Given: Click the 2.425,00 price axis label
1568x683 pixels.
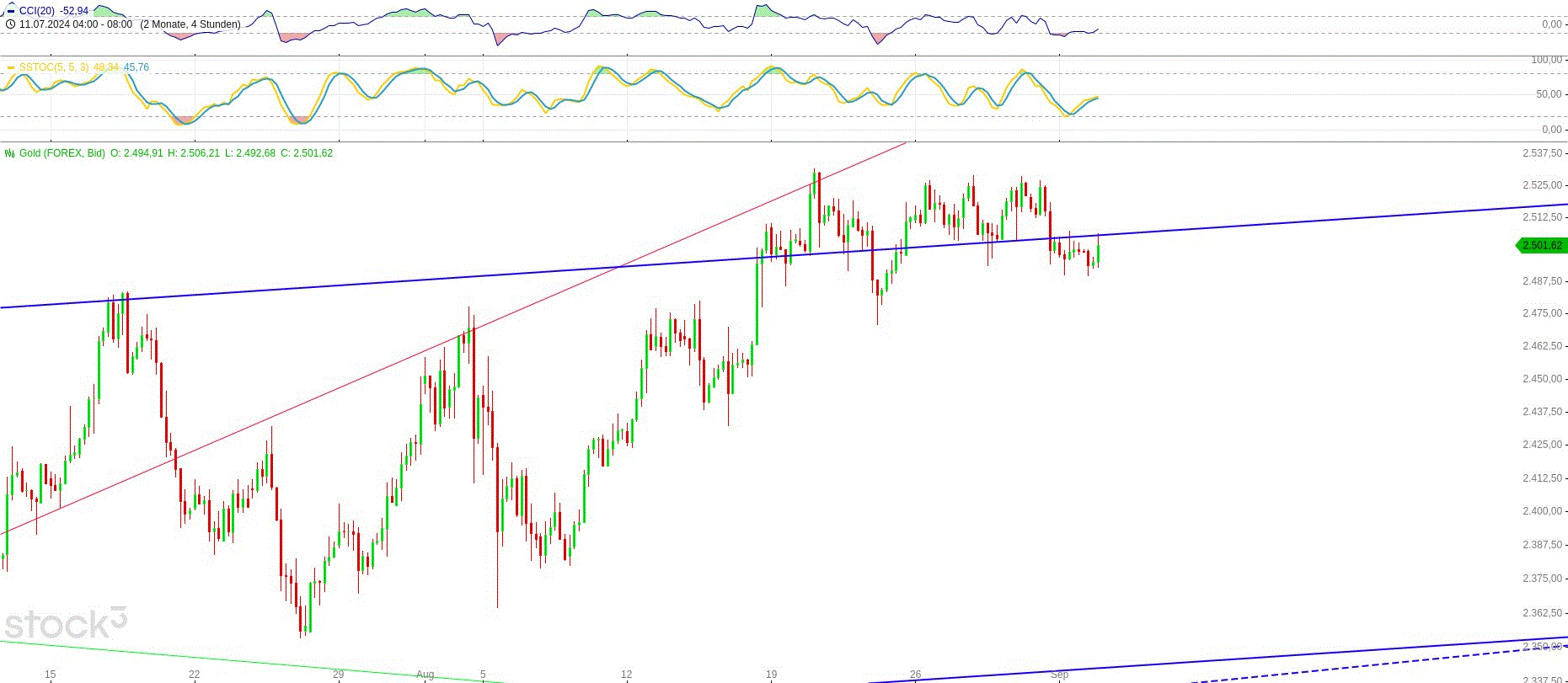Looking at the screenshot, I should [1543, 445].
